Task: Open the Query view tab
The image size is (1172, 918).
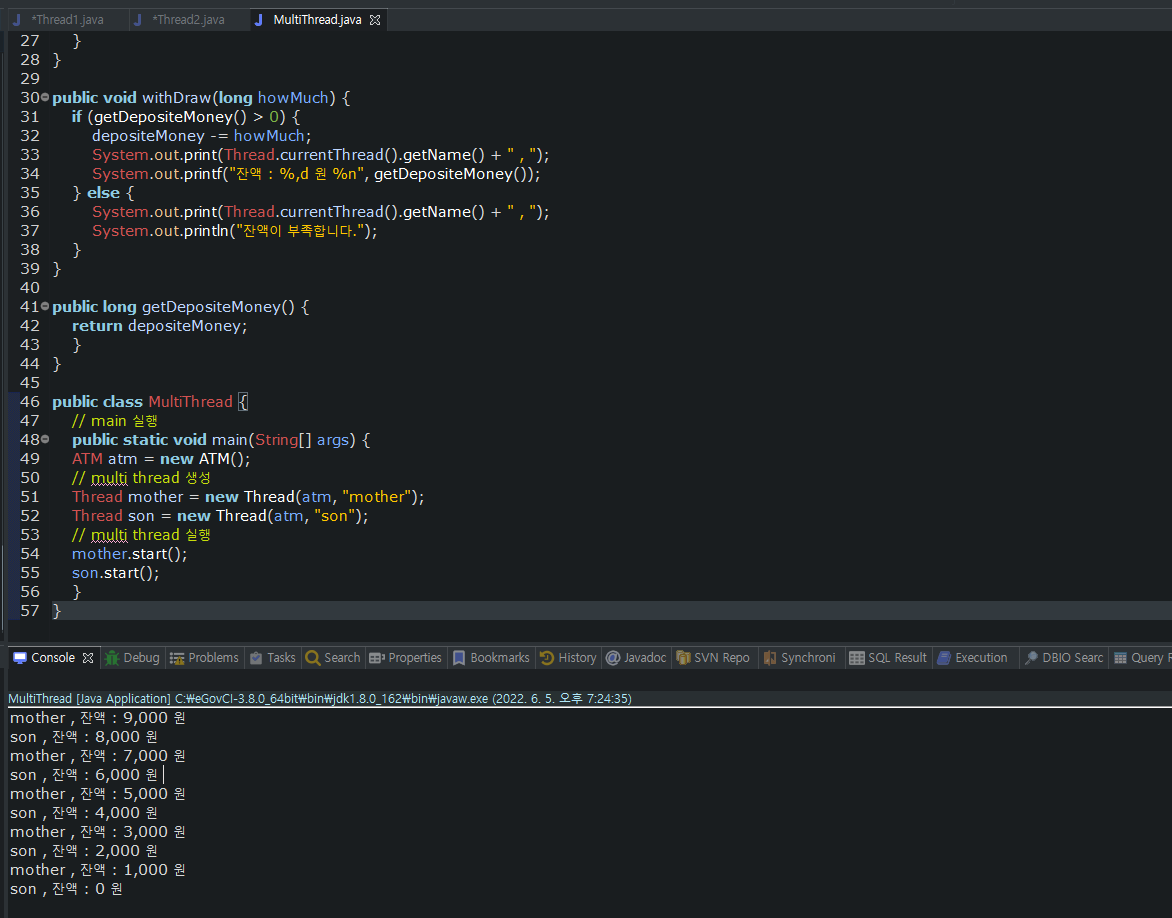Action: (1141, 658)
